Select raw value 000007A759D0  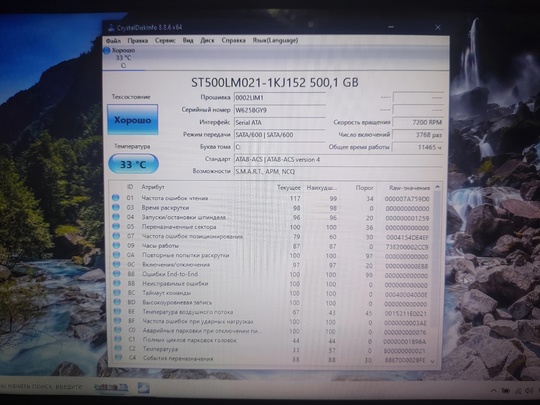click(407, 199)
